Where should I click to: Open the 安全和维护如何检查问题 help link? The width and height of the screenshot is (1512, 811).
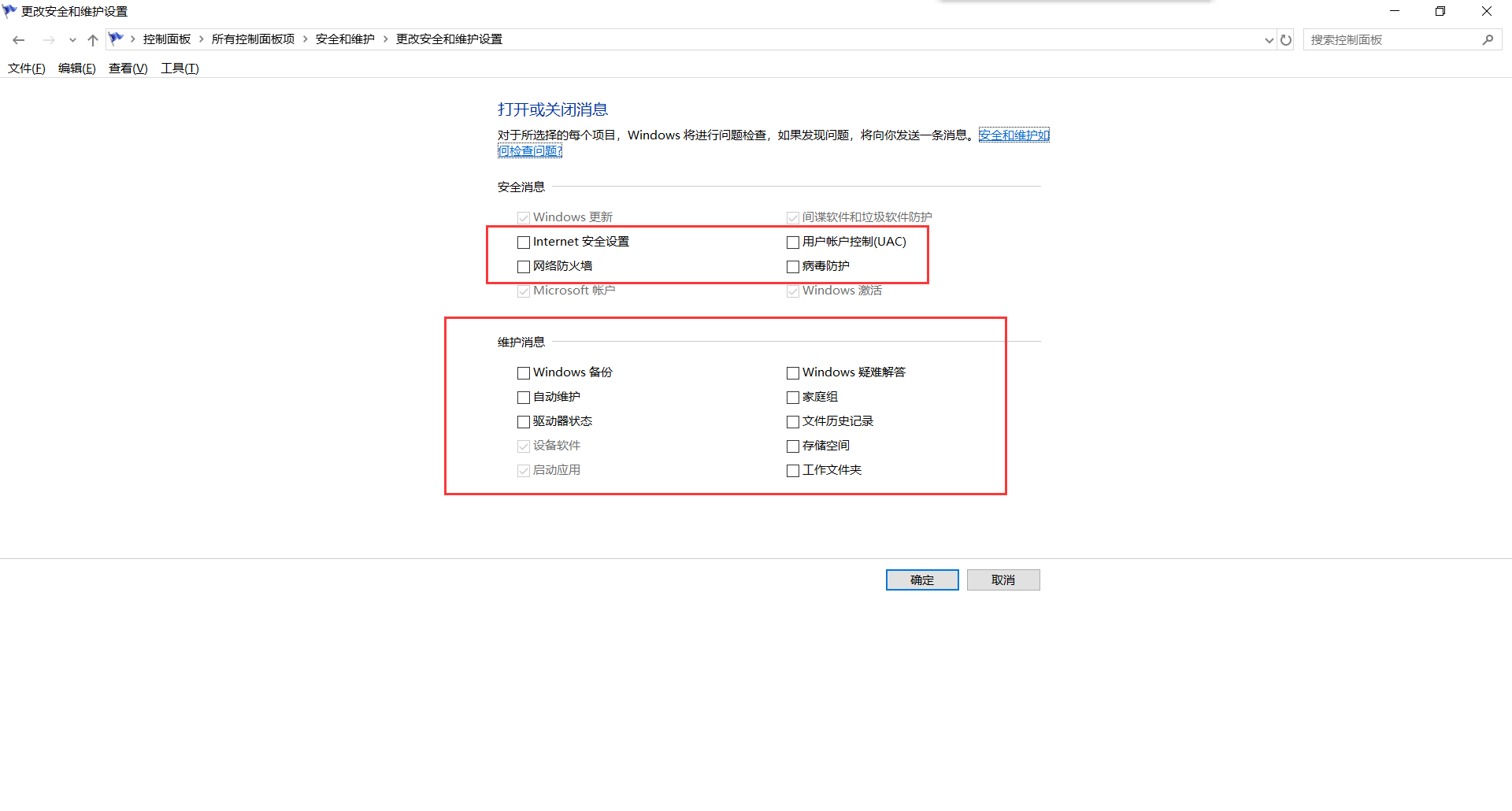point(1014,135)
